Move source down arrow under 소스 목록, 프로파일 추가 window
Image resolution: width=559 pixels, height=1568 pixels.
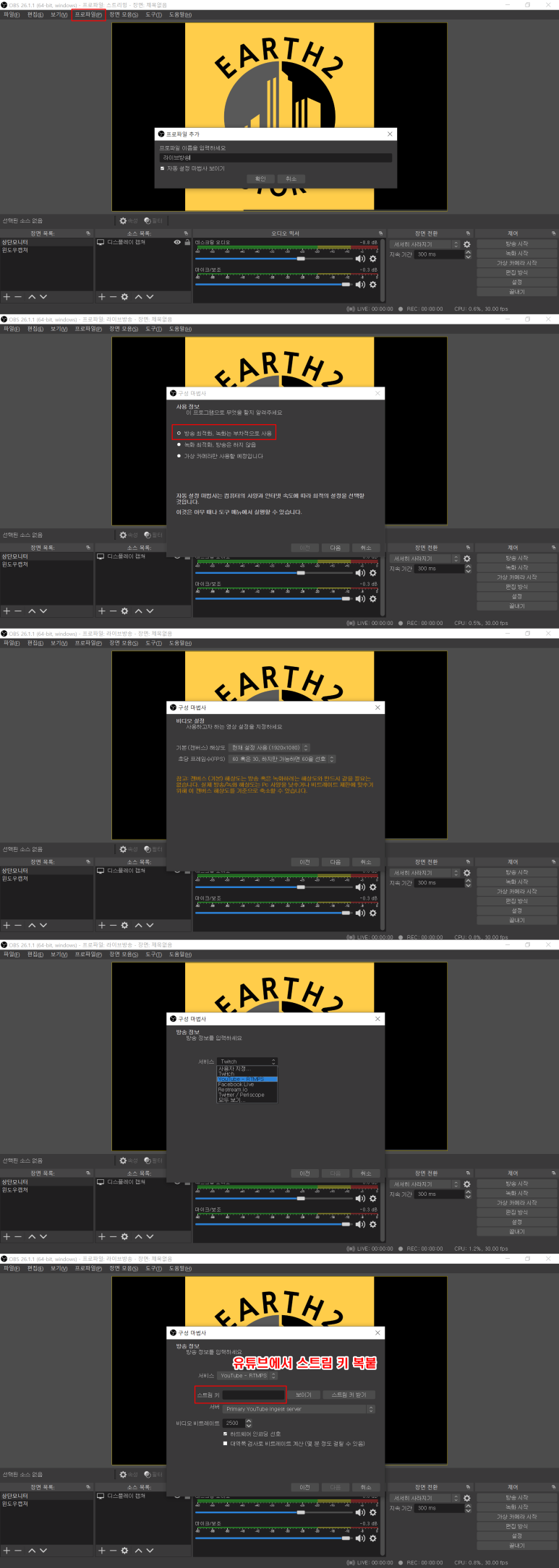pos(150,297)
